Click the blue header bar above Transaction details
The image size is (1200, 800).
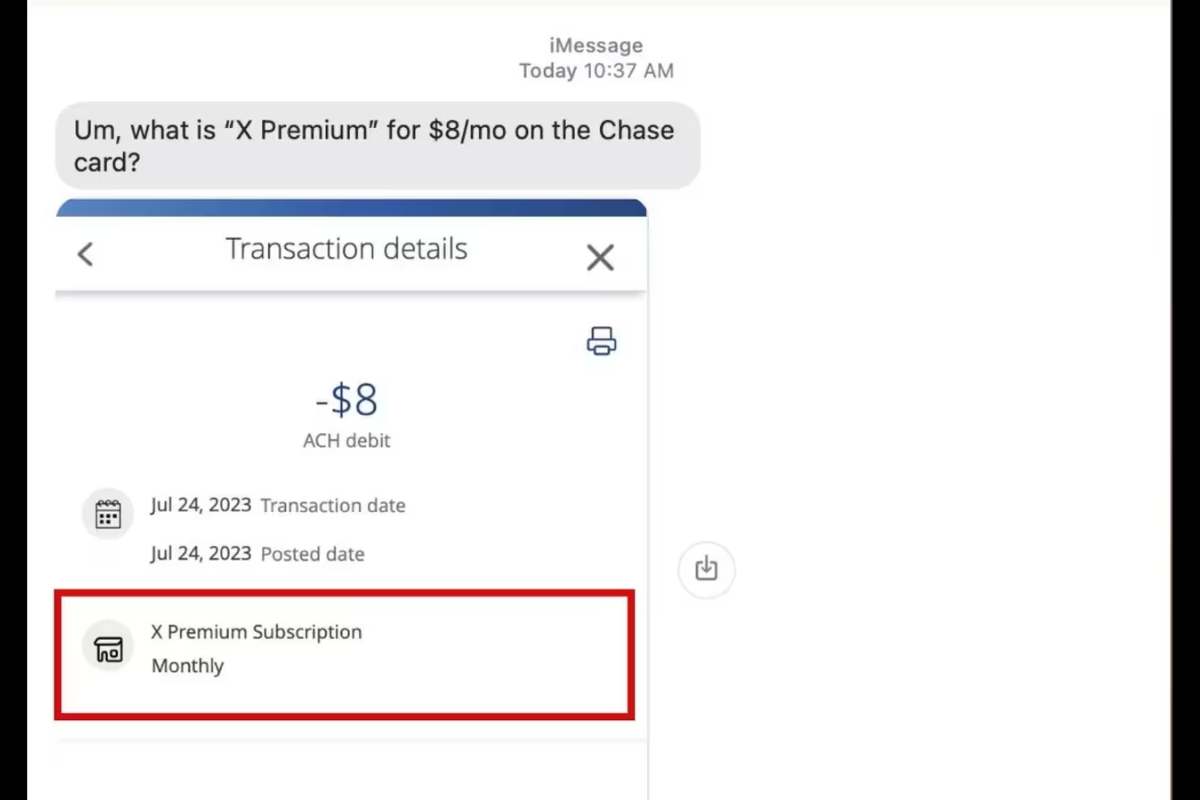point(350,208)
